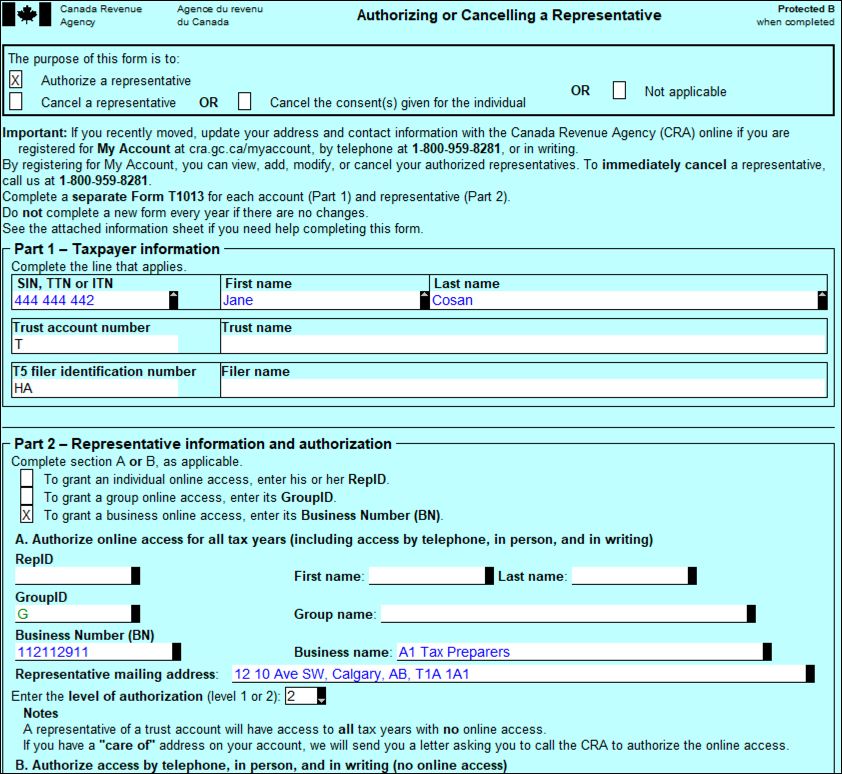This screenshot has height=774, width=842.
Task: Click the black marker on taxpayer Last name field
Action: click(x=823, y=300)
